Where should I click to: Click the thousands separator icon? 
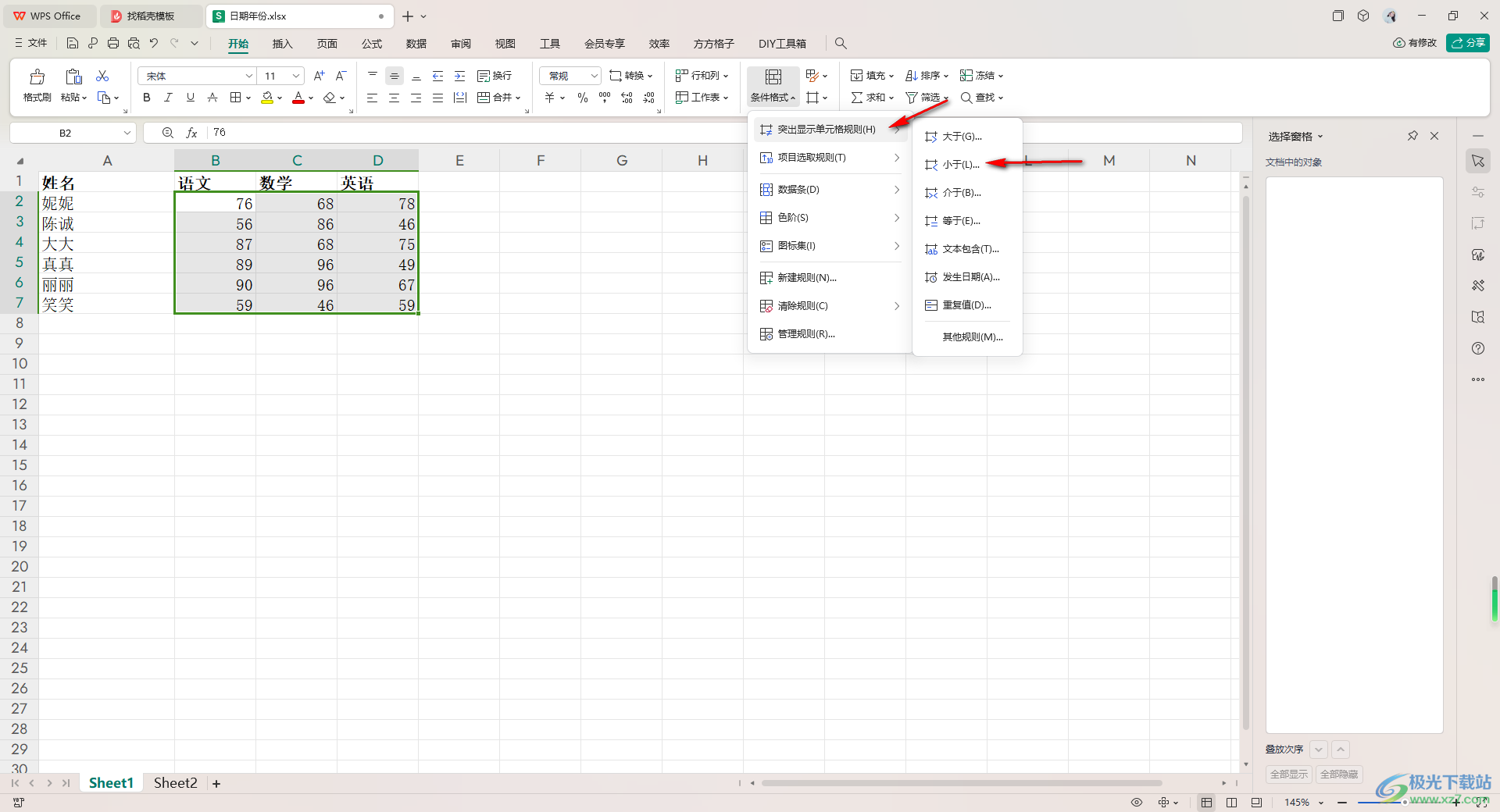pos(605,98)
